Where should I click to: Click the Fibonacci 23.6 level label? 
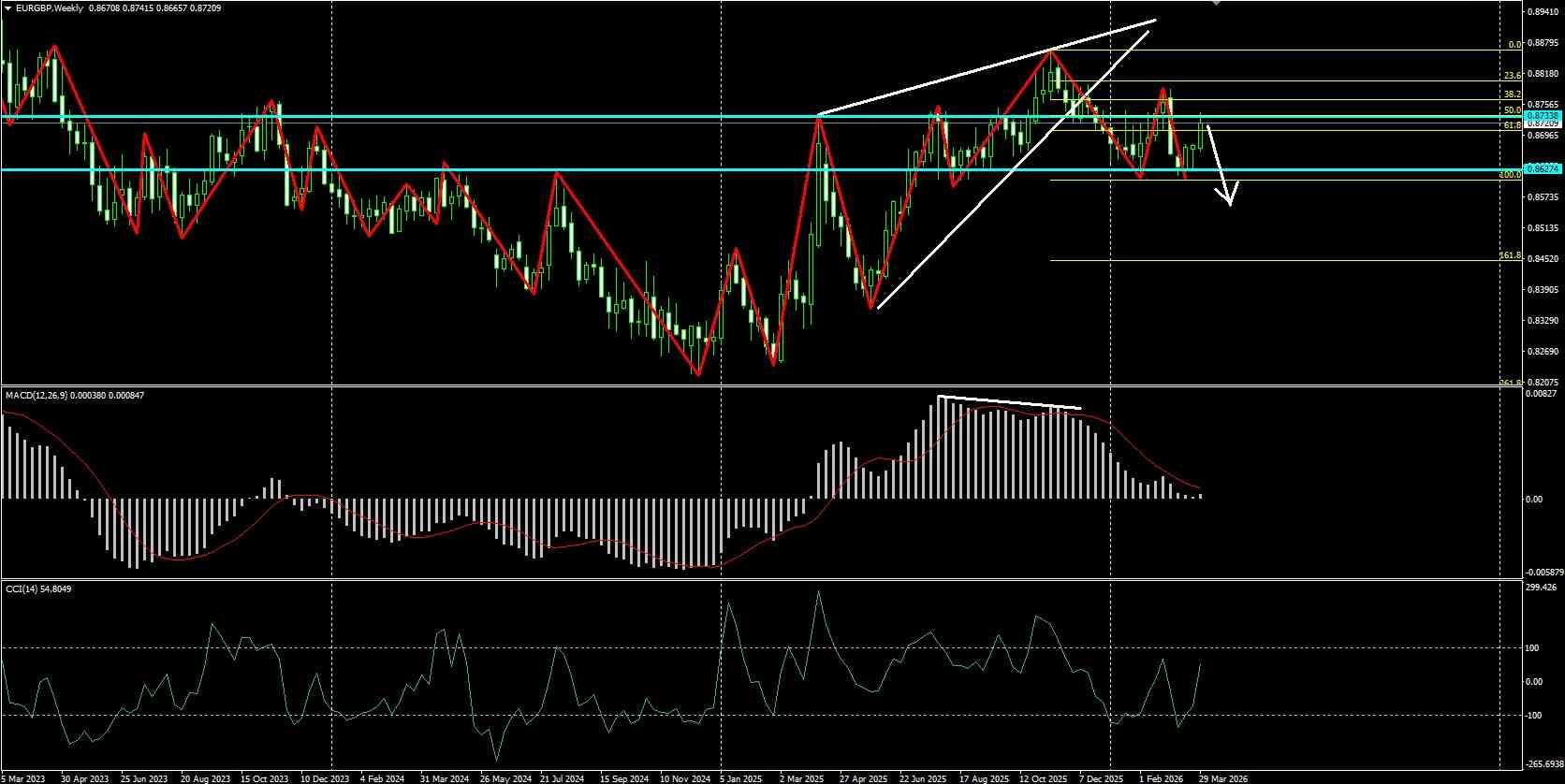[x=1513, y=76]
